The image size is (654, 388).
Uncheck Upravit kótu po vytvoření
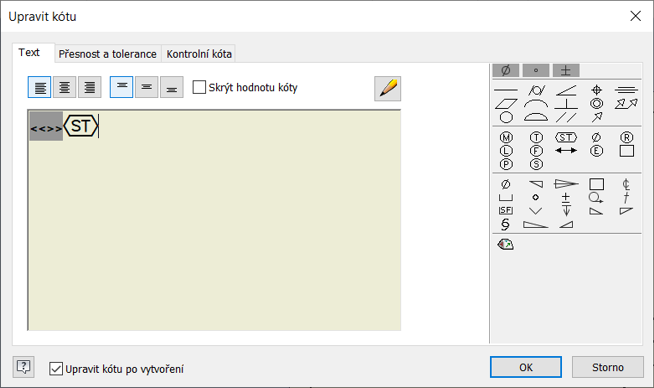(x=56, y=369)
